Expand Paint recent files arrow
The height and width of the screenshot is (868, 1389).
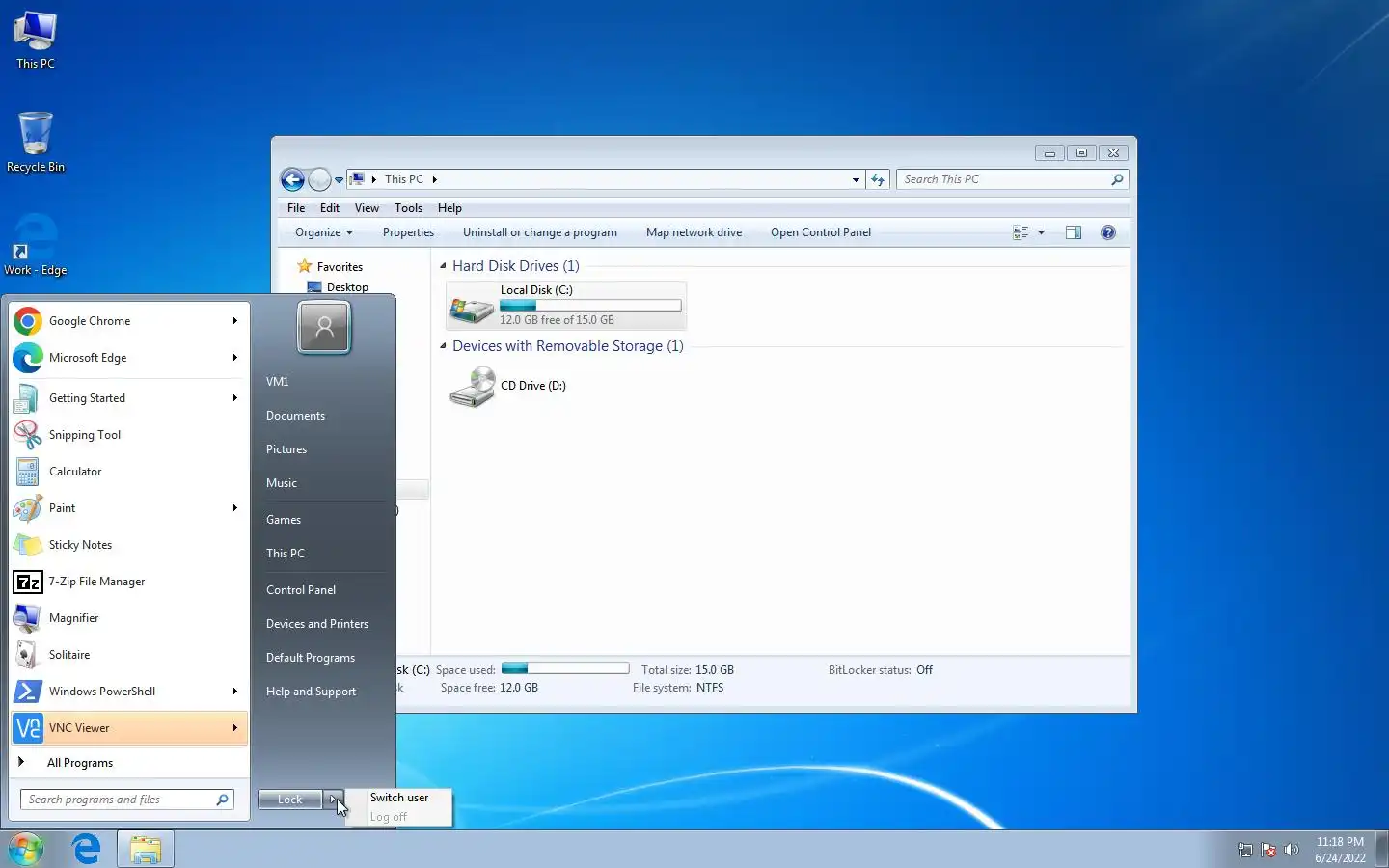pos(234,508)
